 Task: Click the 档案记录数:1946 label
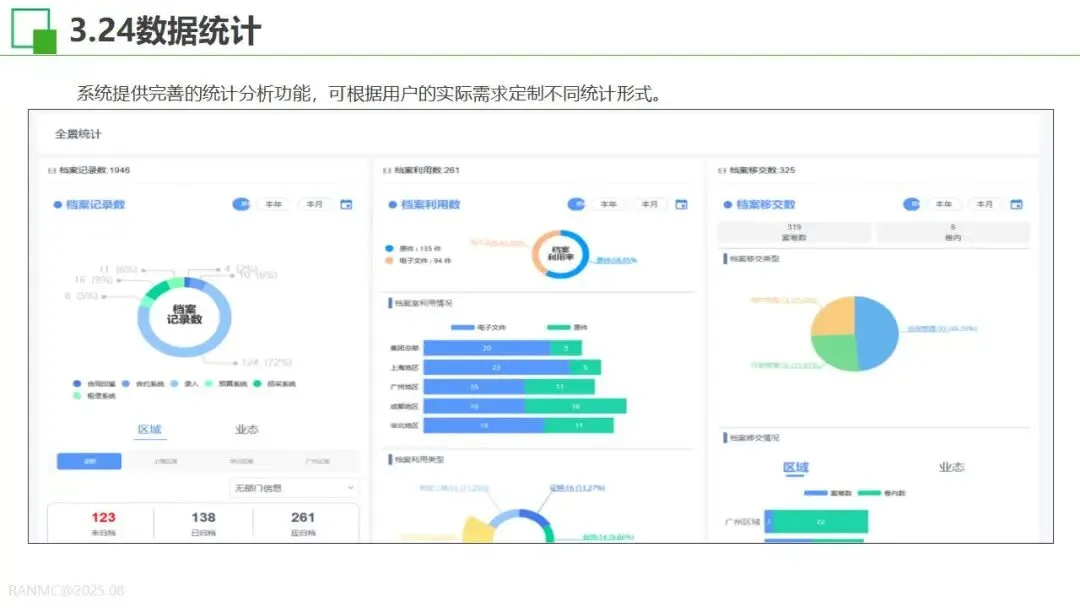(x=94, y=170)
